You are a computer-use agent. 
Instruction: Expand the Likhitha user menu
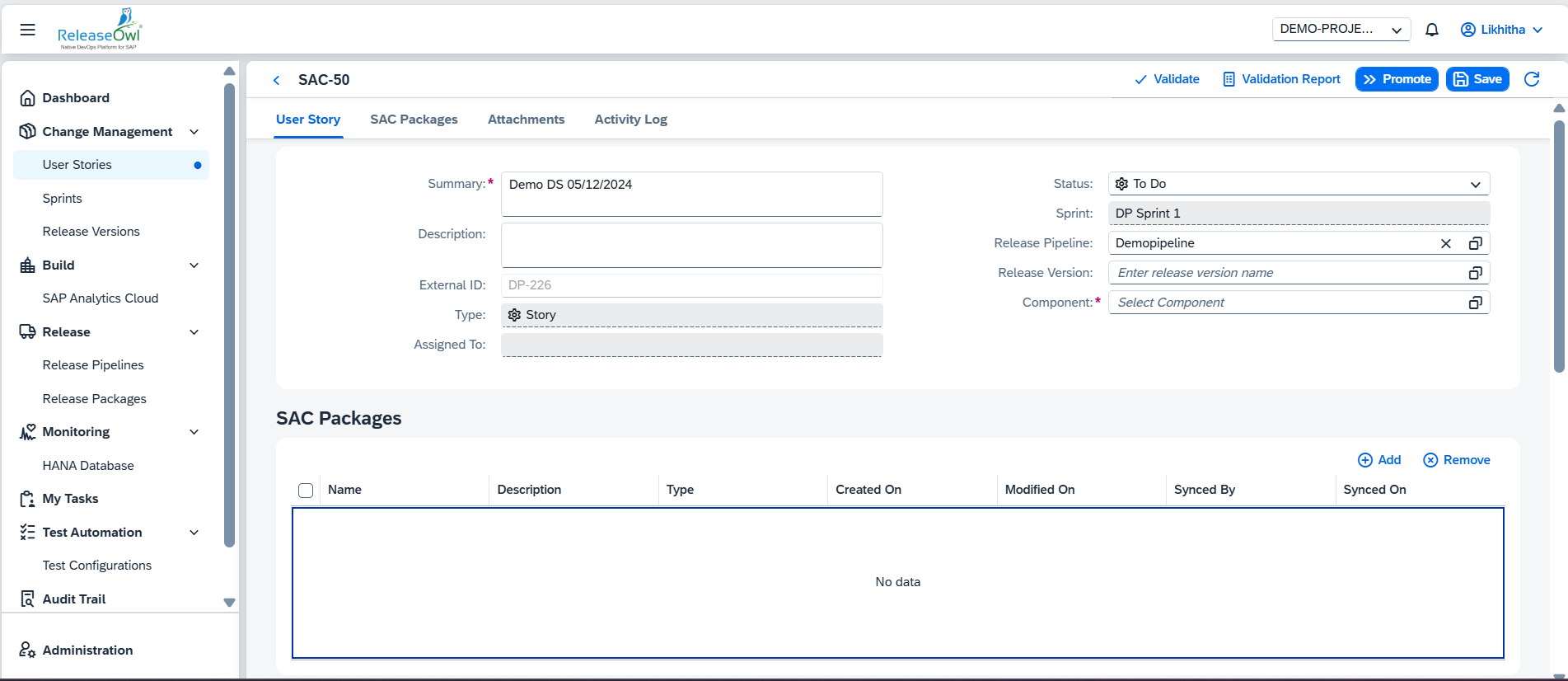(1501, 30)
